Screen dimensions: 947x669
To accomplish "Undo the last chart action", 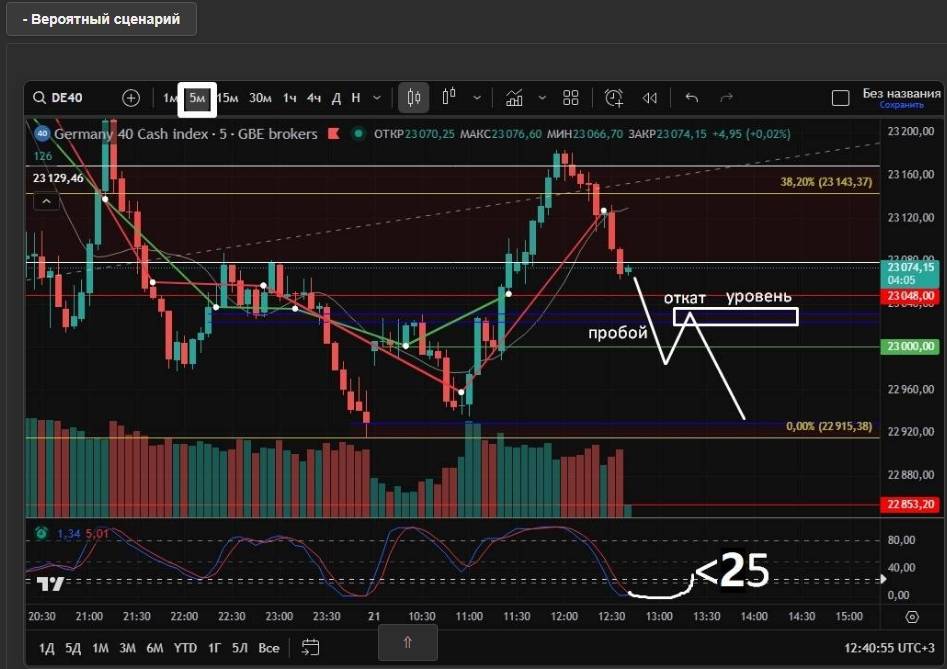I will coord(692,98).
